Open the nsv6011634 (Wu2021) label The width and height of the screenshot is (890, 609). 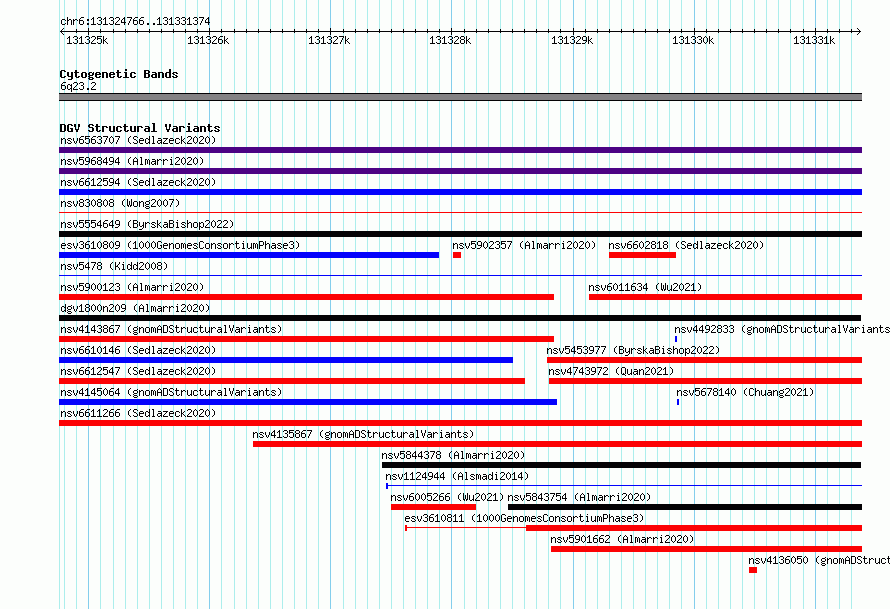645,287
